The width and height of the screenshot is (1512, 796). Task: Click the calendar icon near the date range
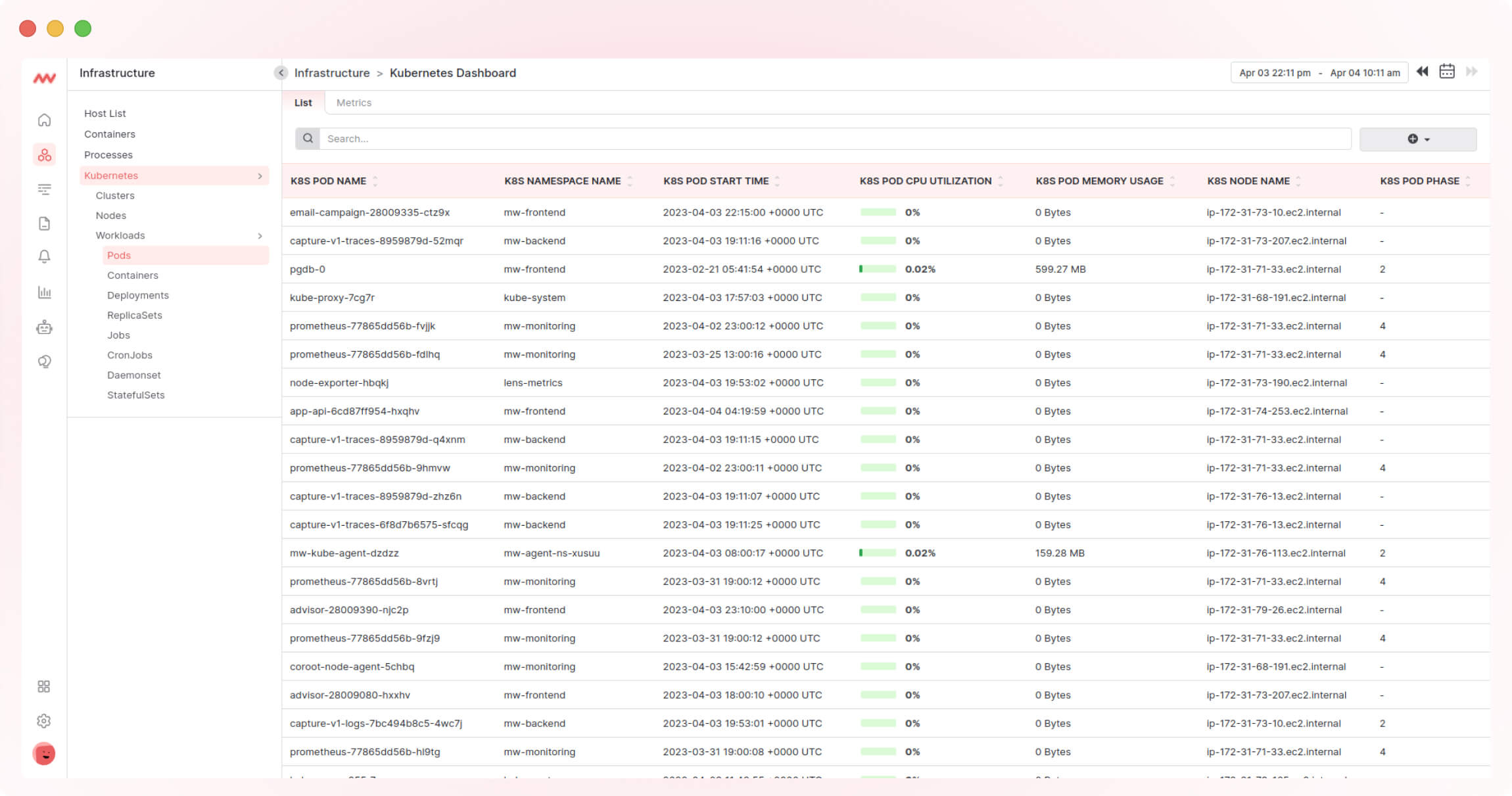tap(1446, 72)
